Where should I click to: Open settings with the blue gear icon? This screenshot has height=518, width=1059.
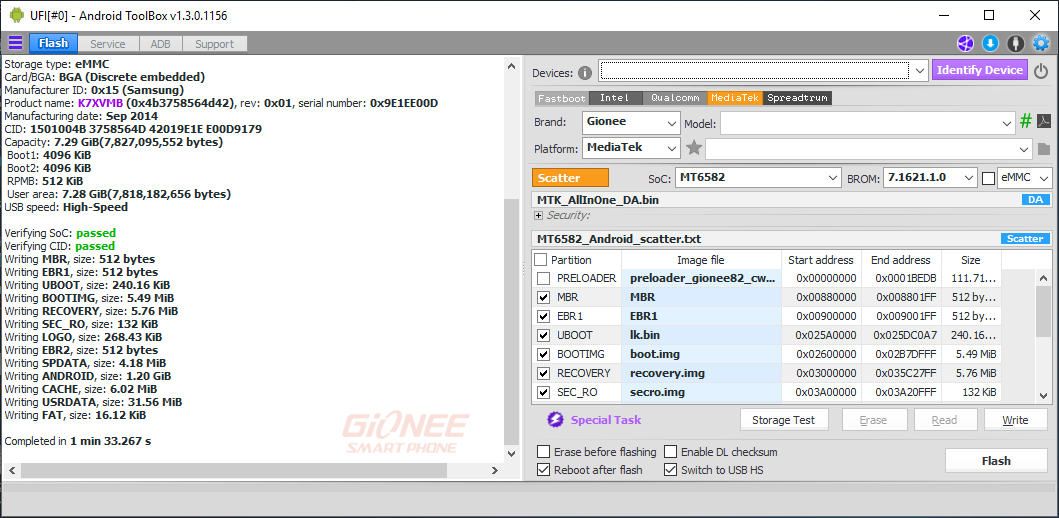(x=1041, y=44)
